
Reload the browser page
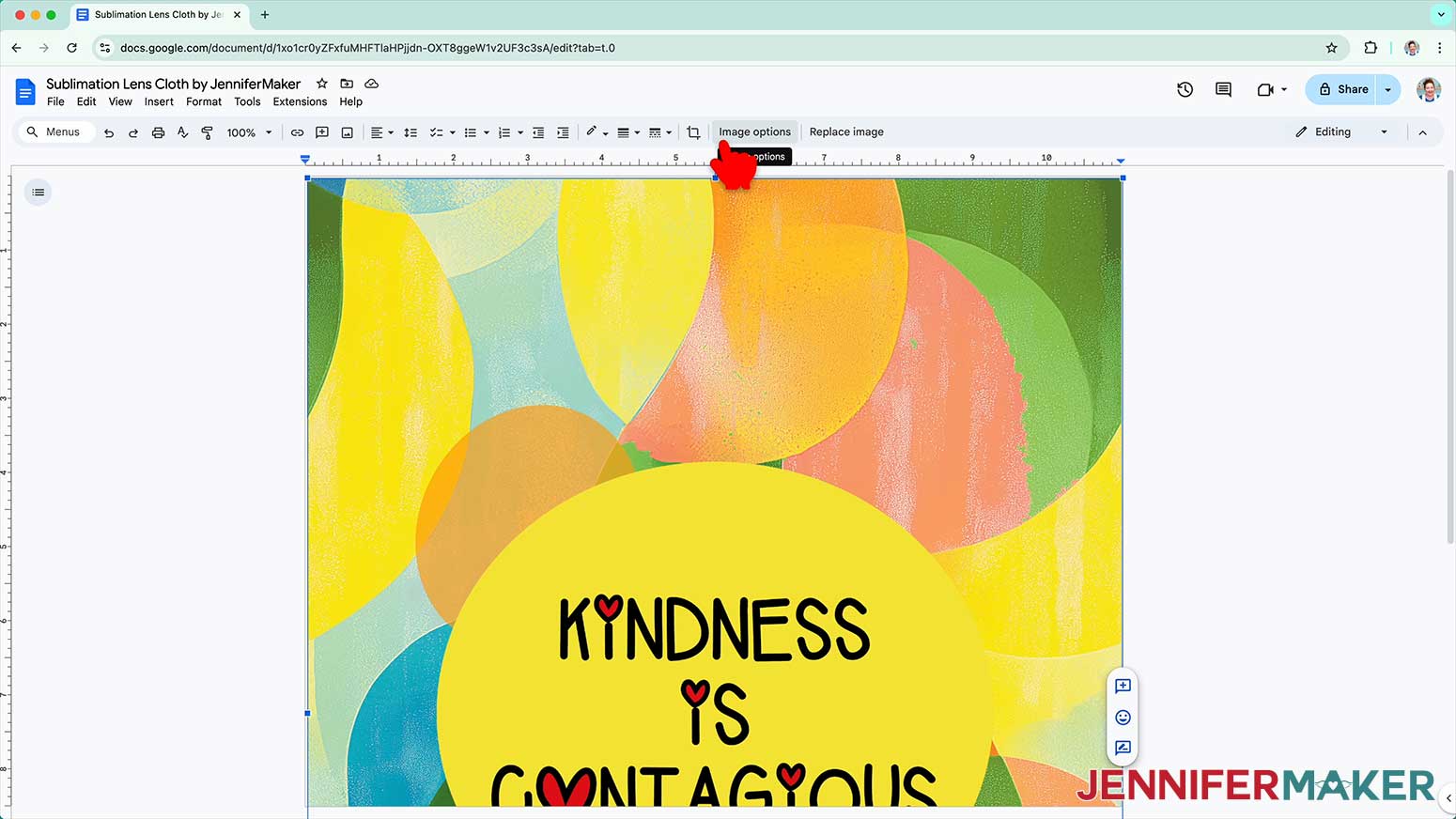[71, 48]
